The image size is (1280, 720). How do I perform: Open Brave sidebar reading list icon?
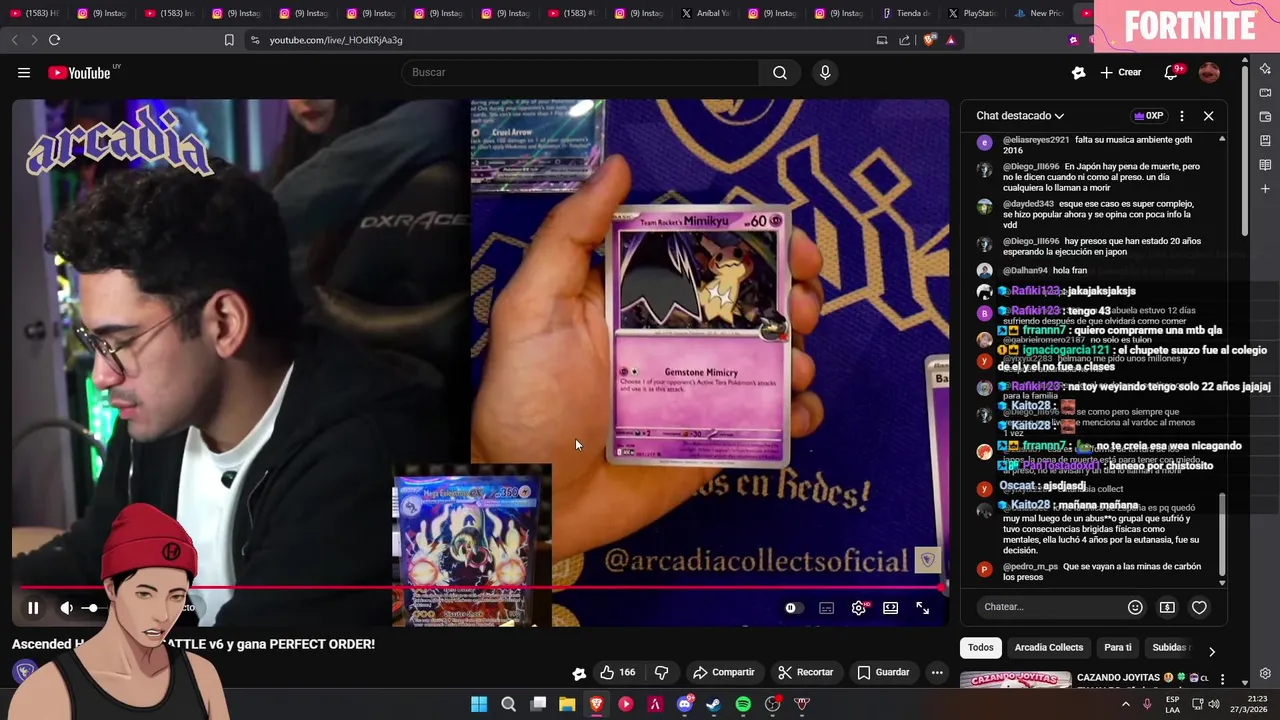tap(1265, 165)
